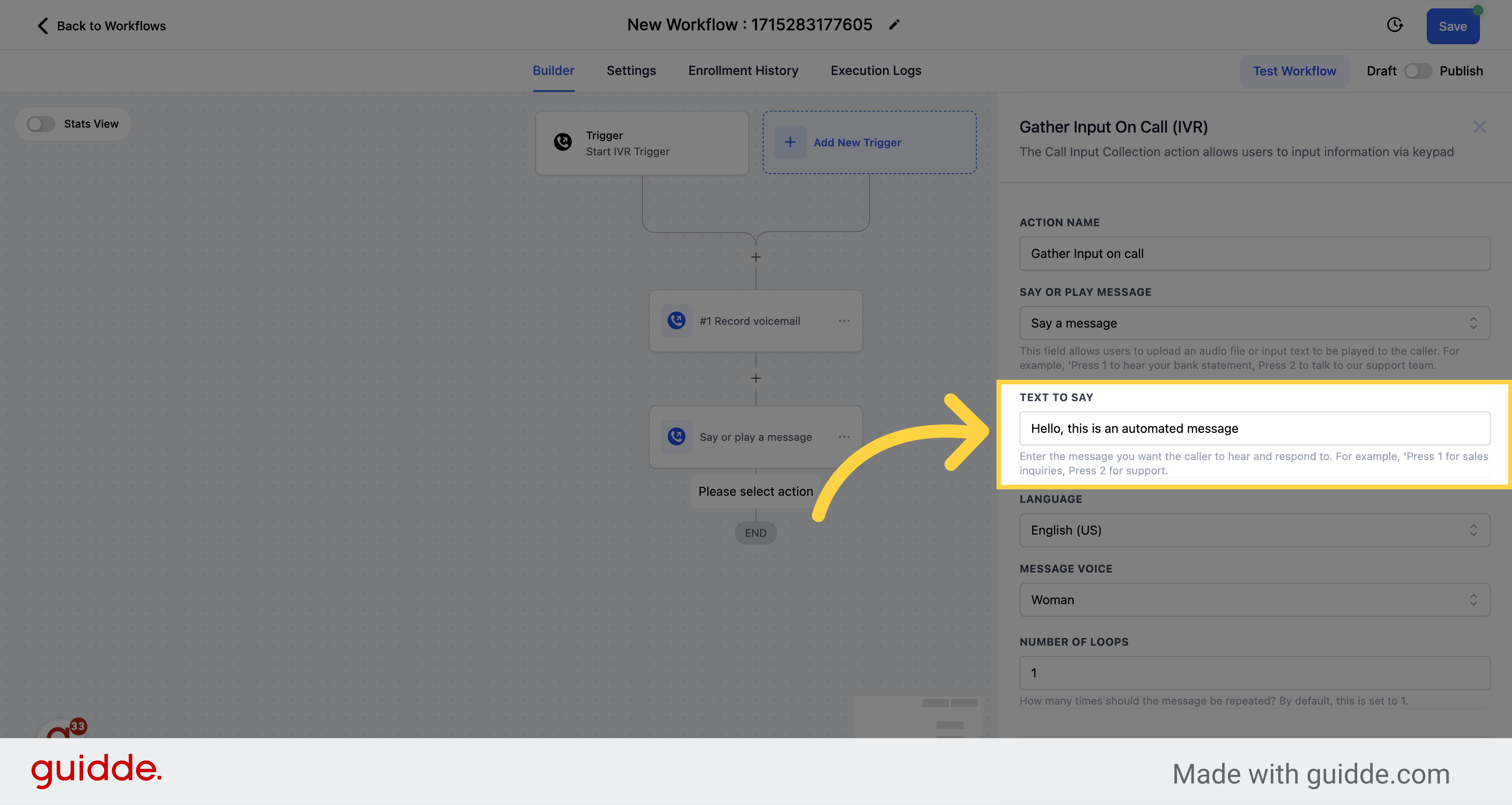Toggle the Draft to Publish switch
The image size is (1512, 805).
(1418, 71)
